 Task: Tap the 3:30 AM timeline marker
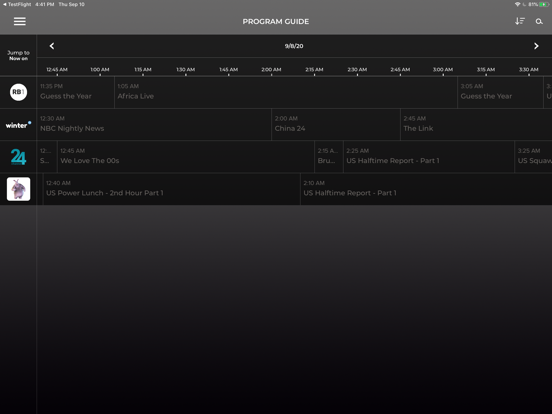click(529, 70)
